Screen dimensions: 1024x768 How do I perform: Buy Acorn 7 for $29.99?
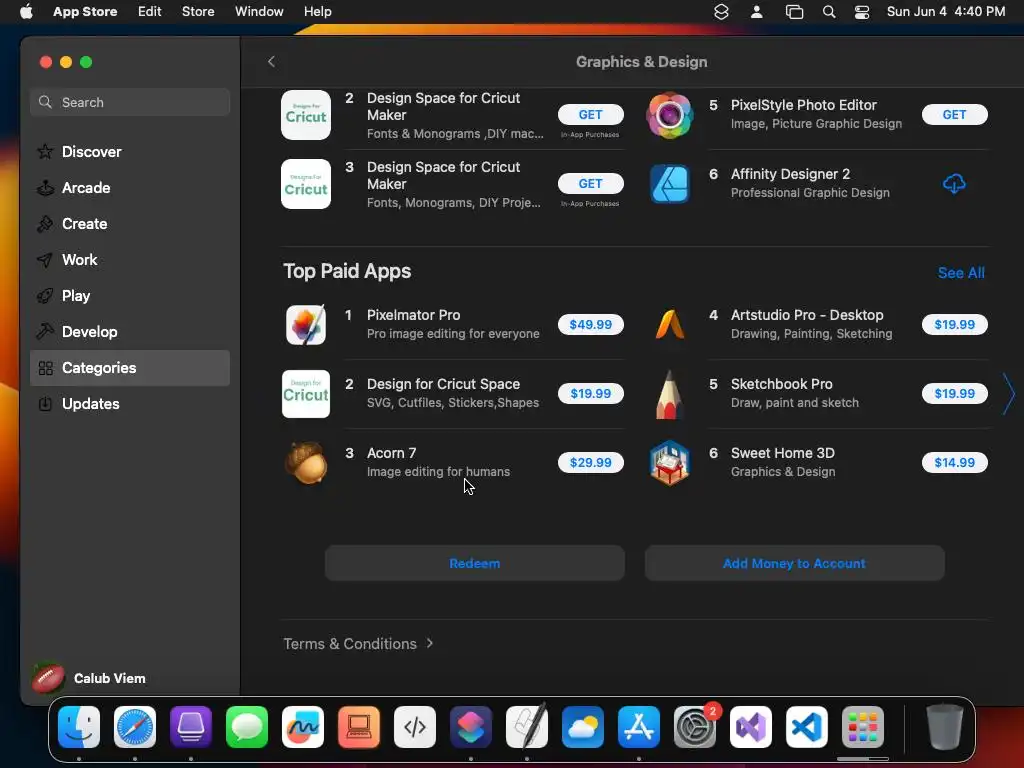(590, 462)
